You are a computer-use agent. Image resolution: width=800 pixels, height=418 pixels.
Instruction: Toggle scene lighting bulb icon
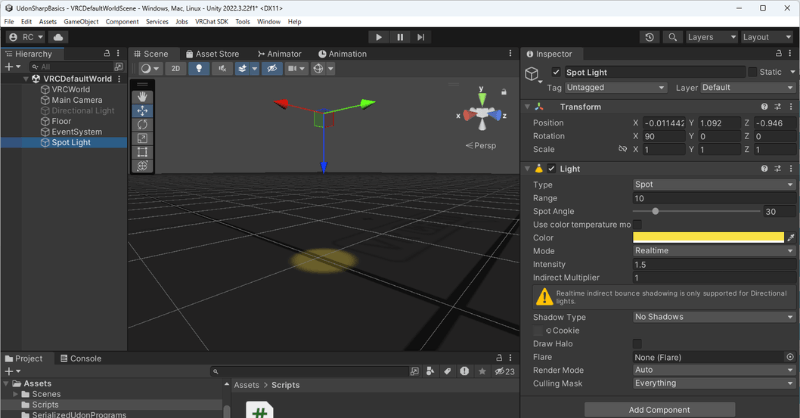(199, 68)
